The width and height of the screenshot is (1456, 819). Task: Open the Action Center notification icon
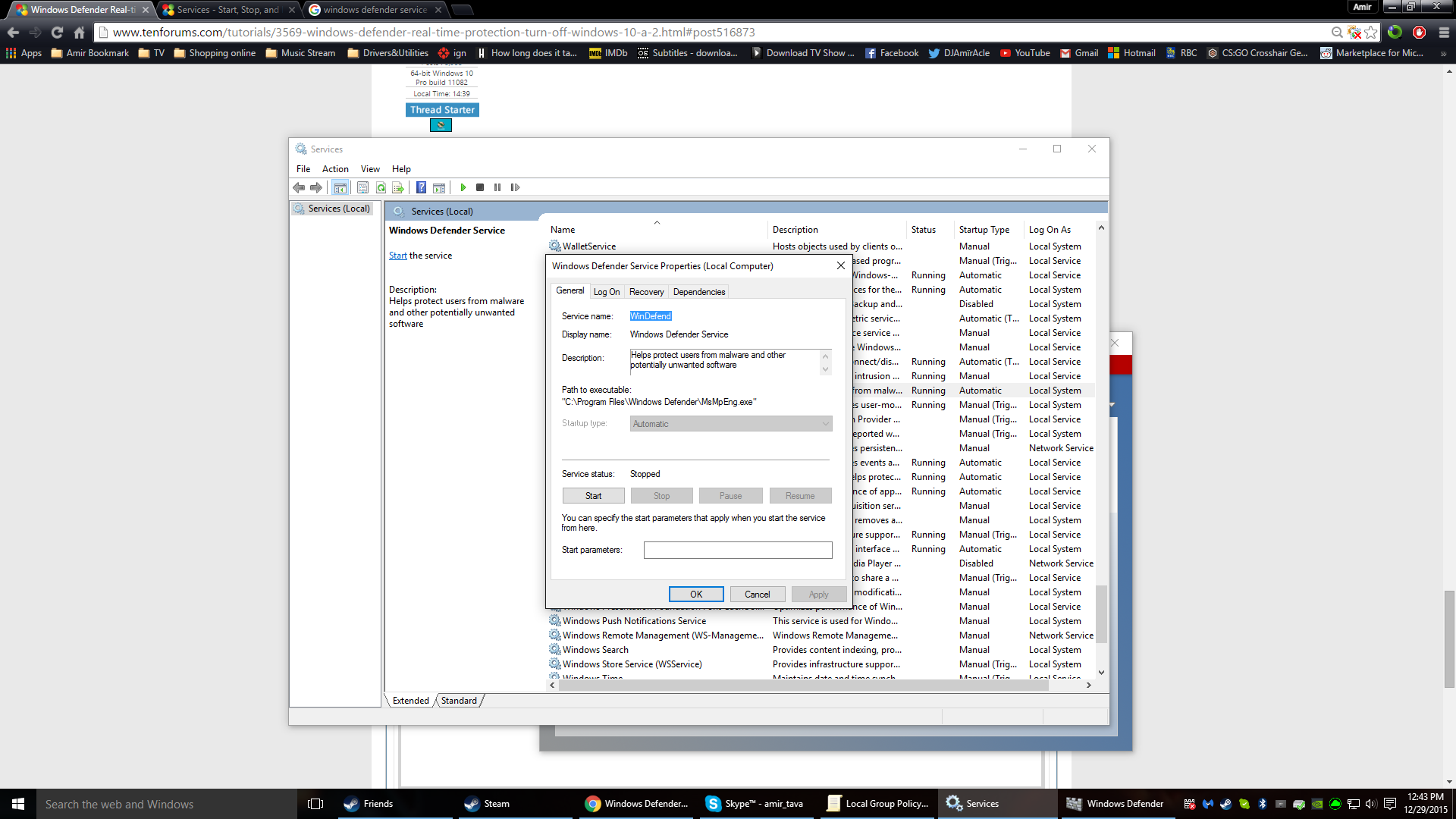1390,804
